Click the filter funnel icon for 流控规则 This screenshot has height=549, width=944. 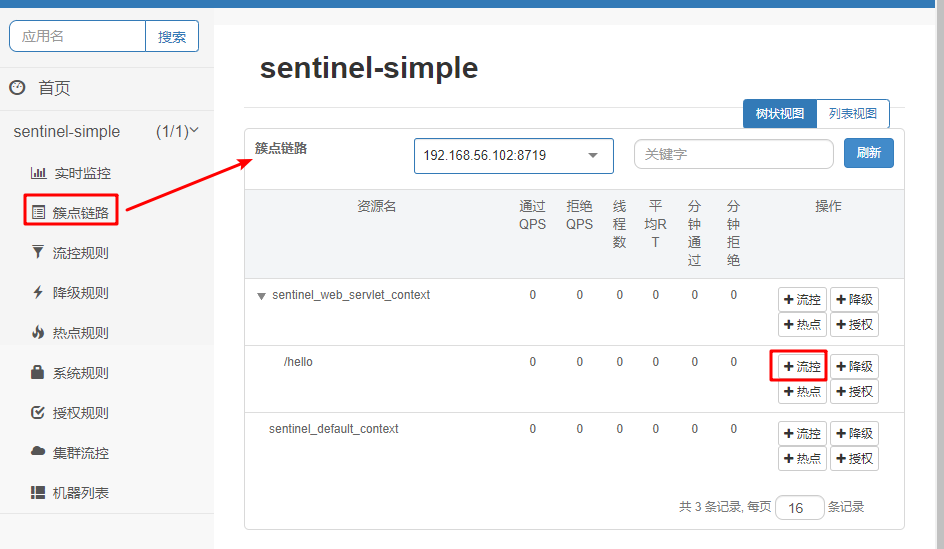(x=38, y=252)
